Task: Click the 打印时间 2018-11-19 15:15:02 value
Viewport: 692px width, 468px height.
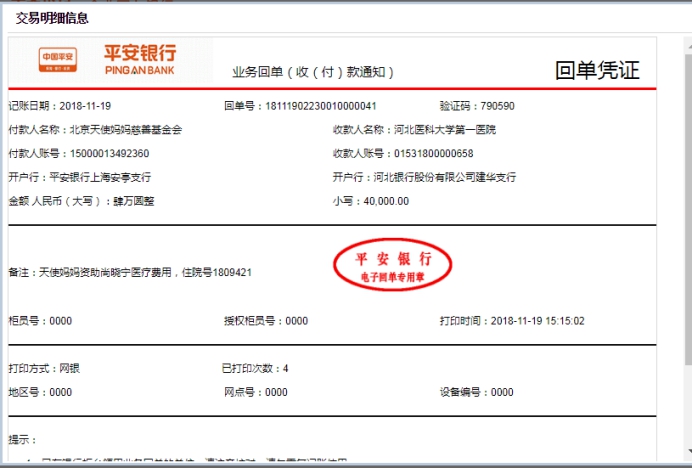Action: point(538,321)
